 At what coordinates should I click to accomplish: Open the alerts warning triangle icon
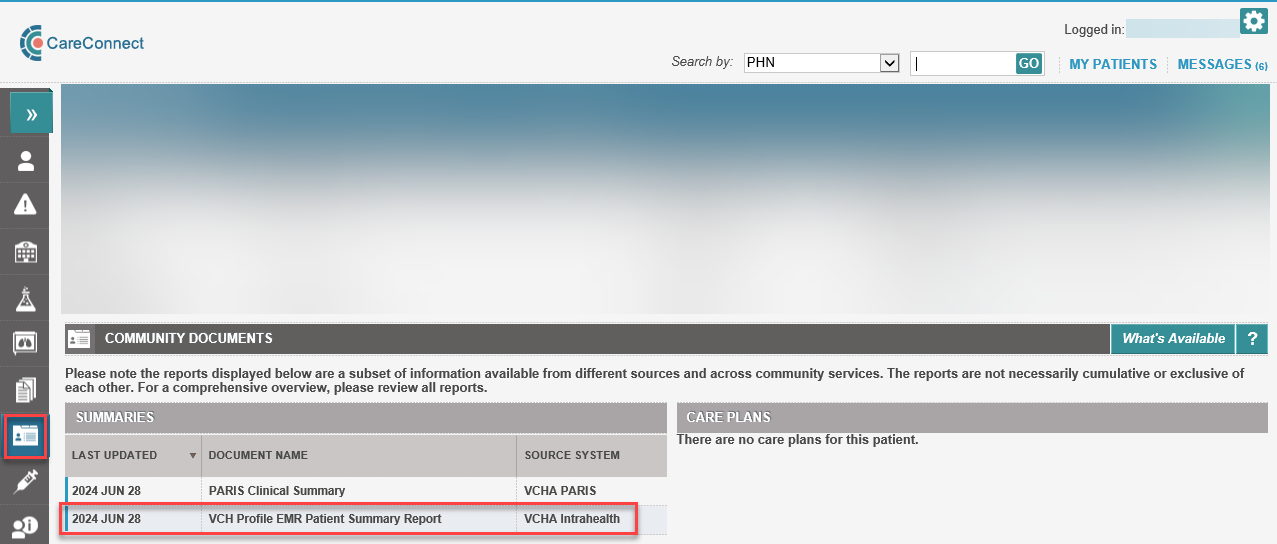tap(25, 205)
